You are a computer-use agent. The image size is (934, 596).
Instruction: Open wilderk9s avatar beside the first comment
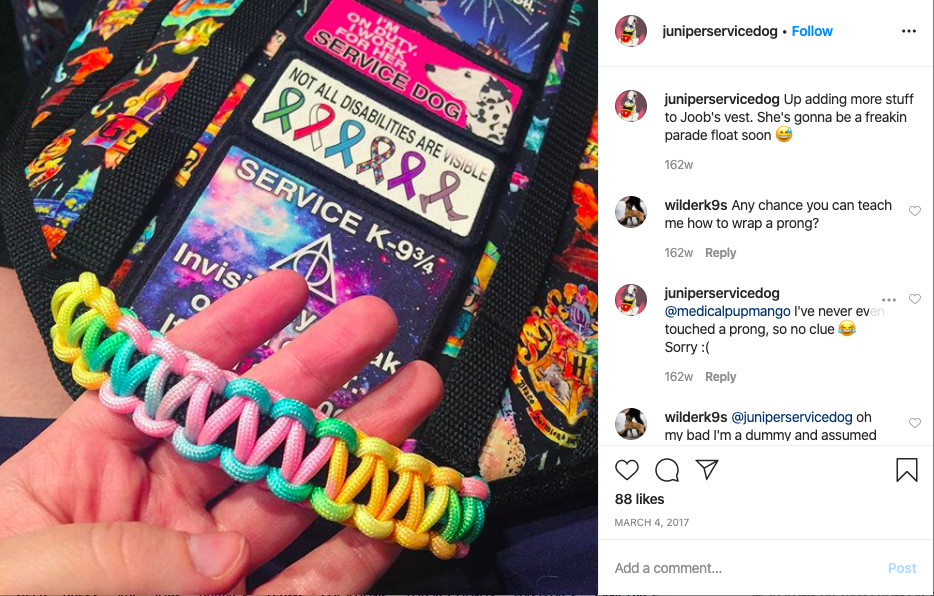tap(631, 212)
